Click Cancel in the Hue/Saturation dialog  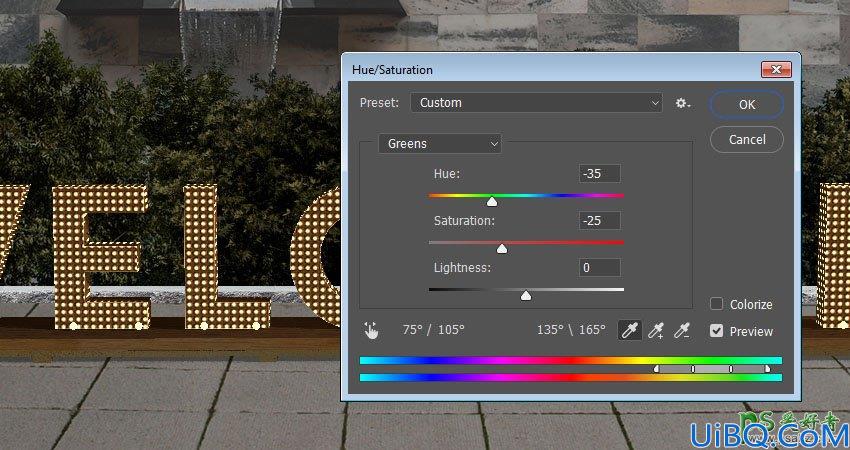pos(746,139)
